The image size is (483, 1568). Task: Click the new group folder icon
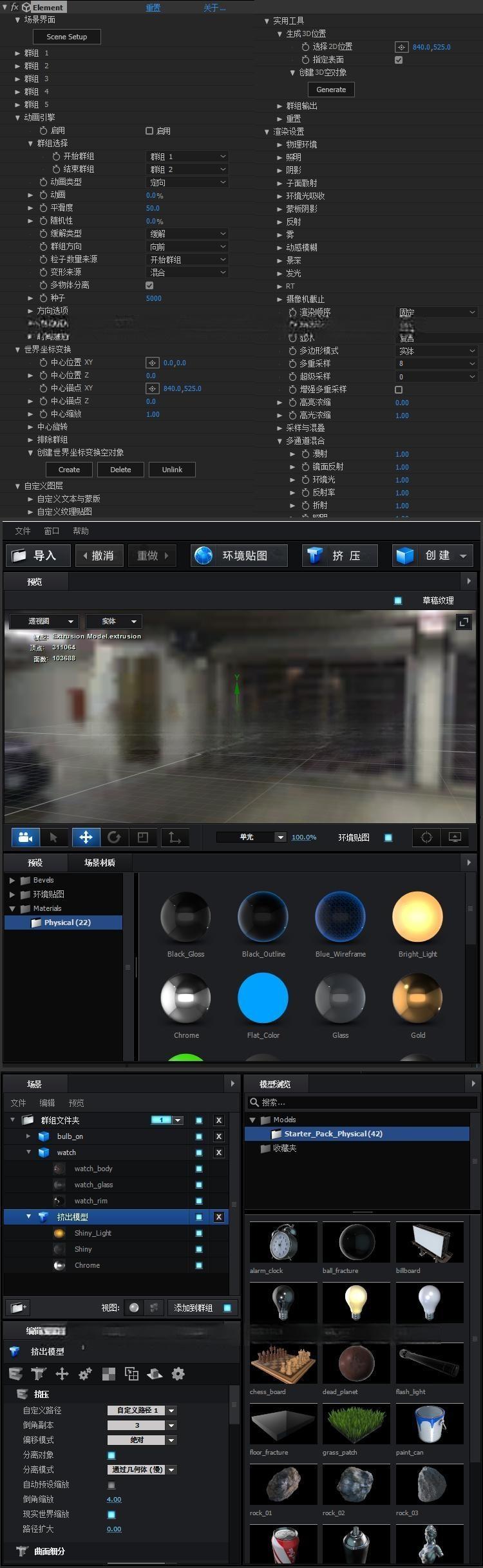[17, 1307]
